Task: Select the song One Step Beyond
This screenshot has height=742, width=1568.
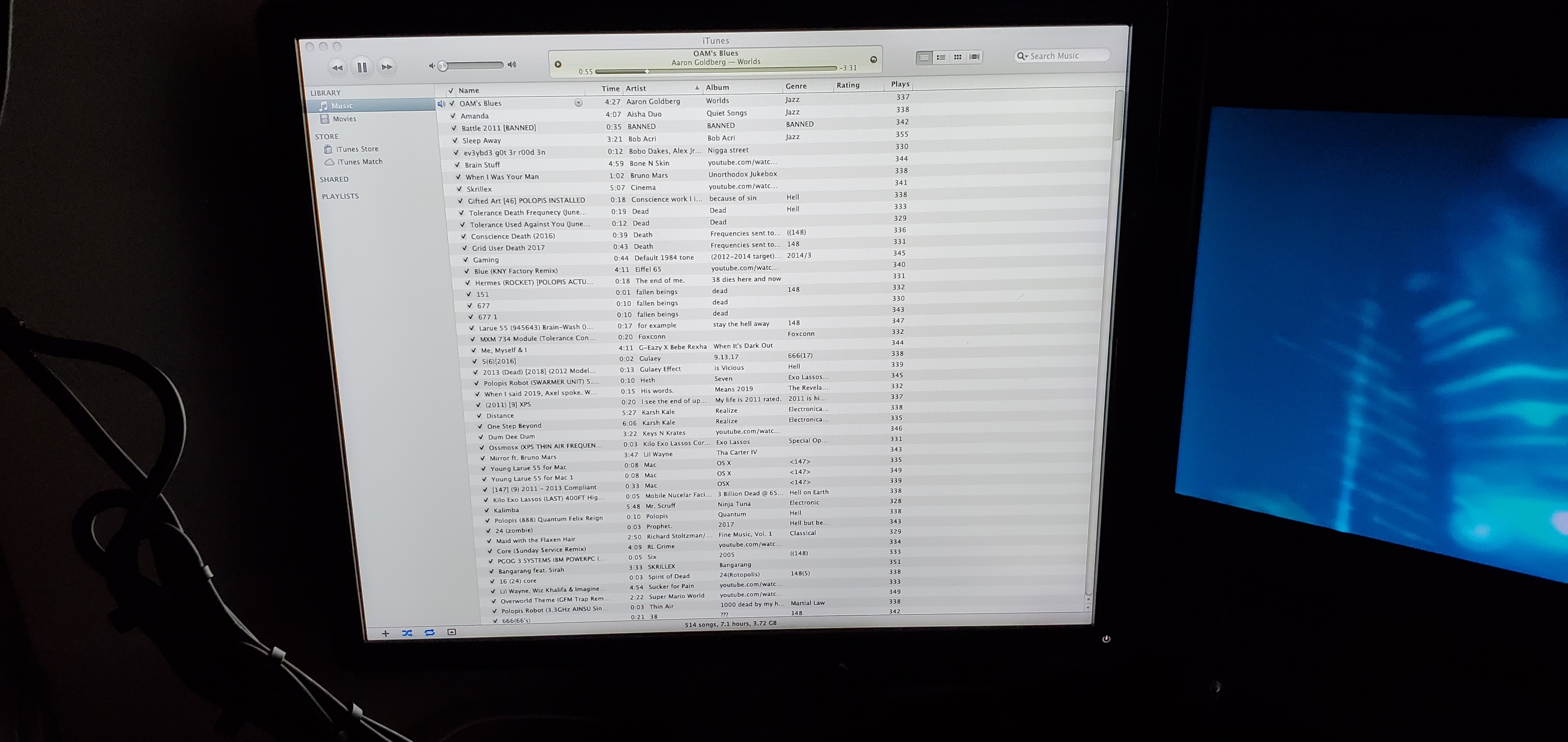Action: tap(514, 426)
